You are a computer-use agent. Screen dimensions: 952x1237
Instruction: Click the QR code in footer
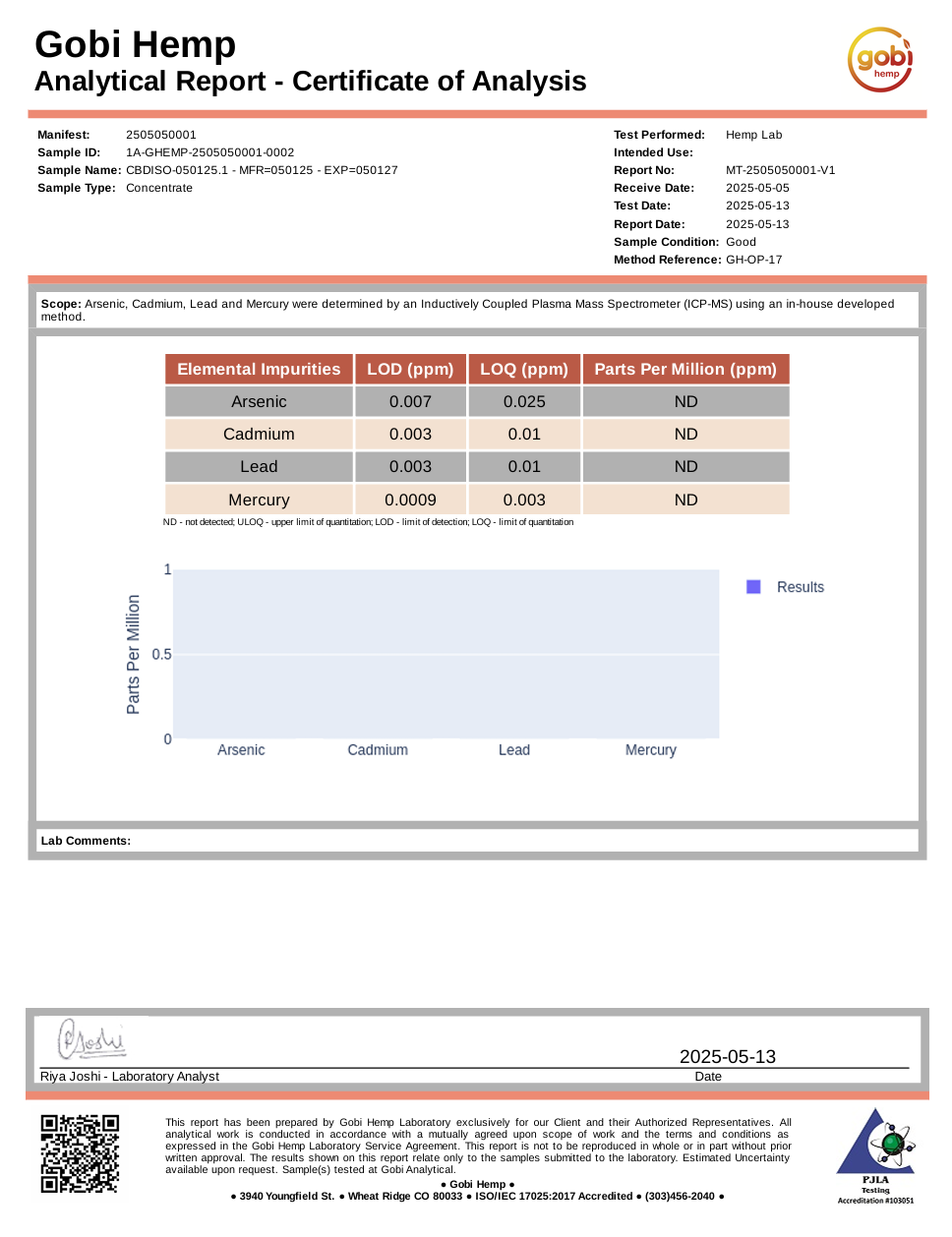(80, 1153)
